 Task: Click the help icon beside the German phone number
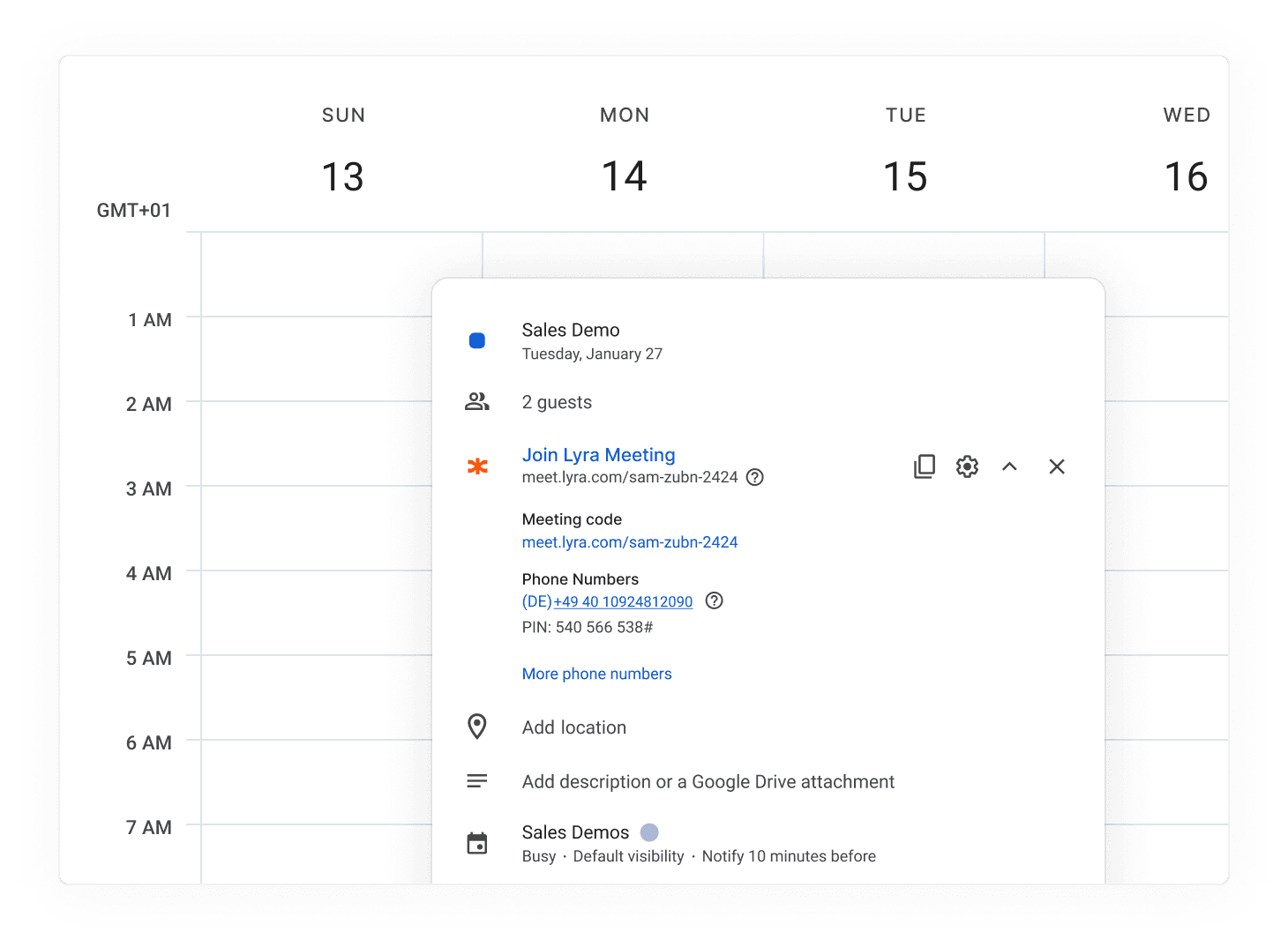(x=715, y=600)
